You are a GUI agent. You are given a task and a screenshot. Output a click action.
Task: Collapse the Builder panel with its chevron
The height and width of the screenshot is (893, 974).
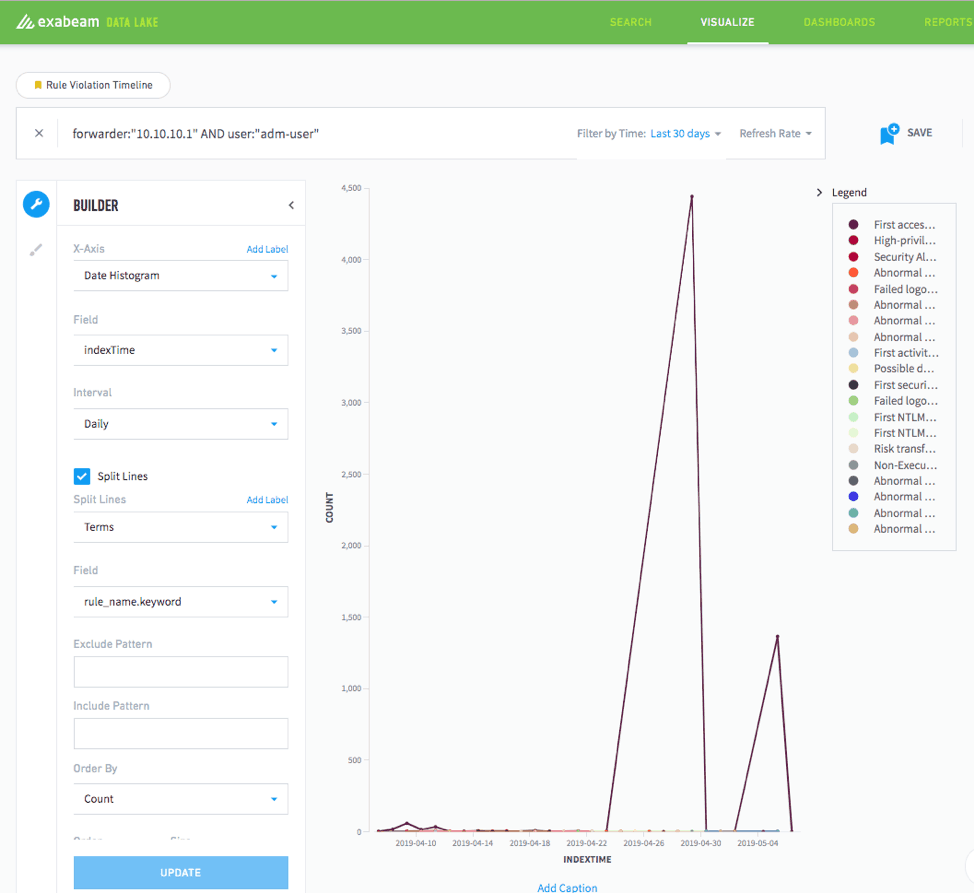tap(290, 204)
